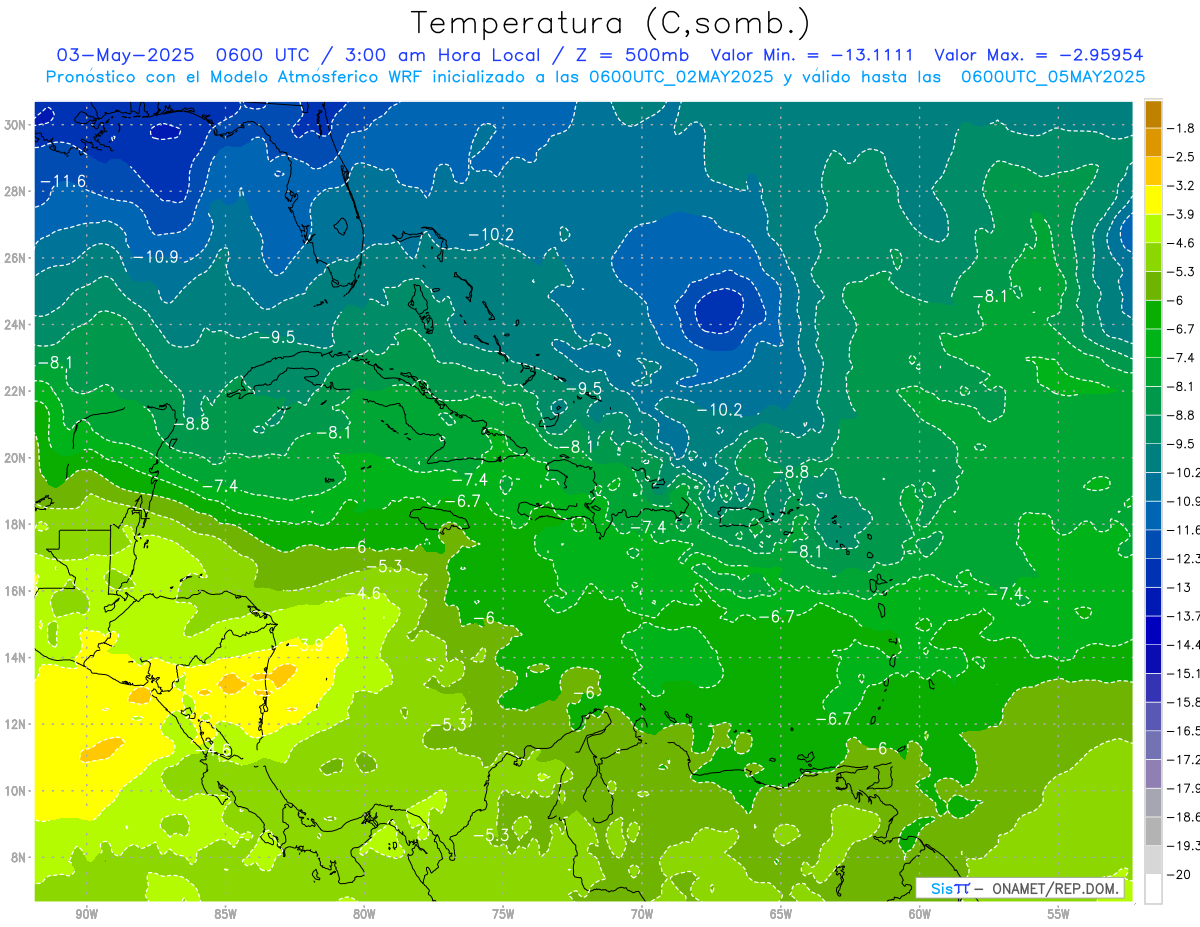Viewport: 1200px width, 927px height.
Task: Click the '-10.9' contour label on the map
Action: [x=155, y=257]
